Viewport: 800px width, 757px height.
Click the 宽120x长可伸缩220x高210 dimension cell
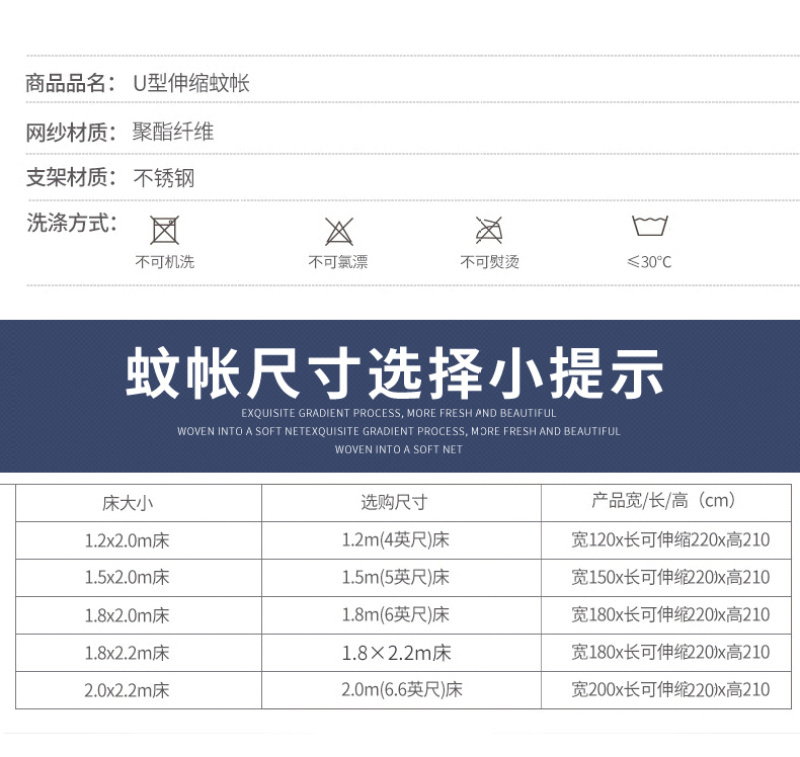point(670,540)
